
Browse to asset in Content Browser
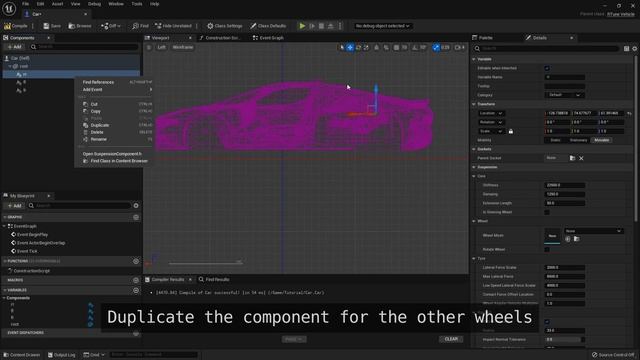coord(80,26)
